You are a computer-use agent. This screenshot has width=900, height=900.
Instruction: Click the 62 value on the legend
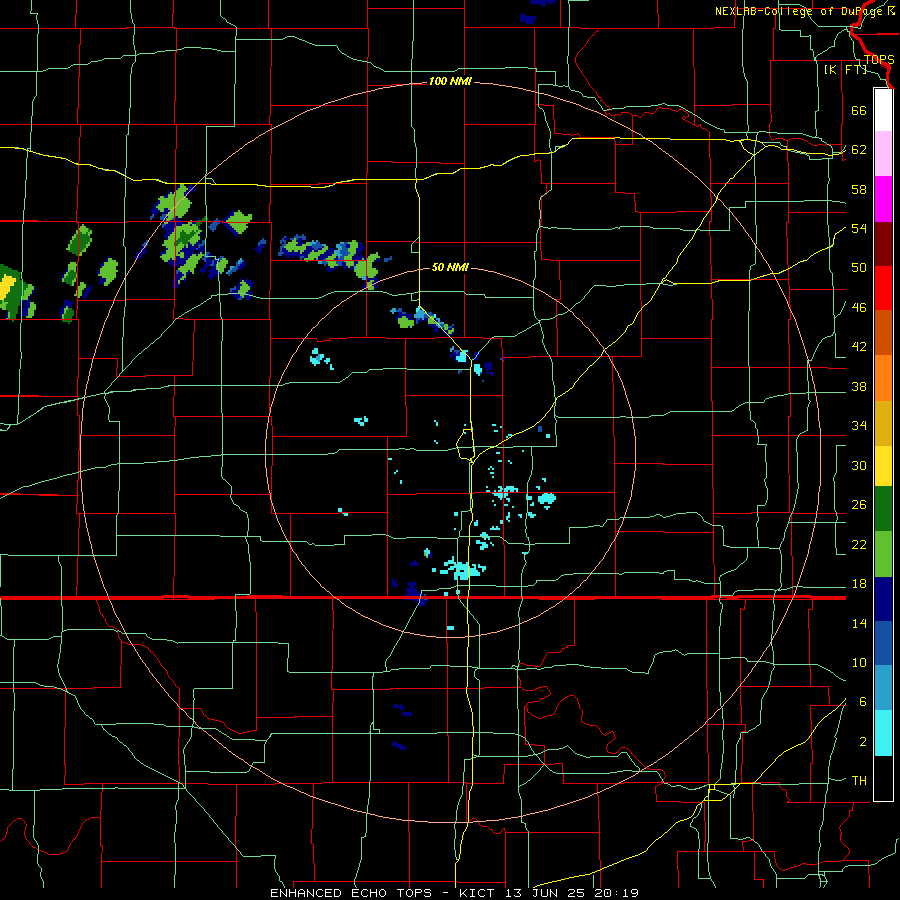[x=859, y=150]
